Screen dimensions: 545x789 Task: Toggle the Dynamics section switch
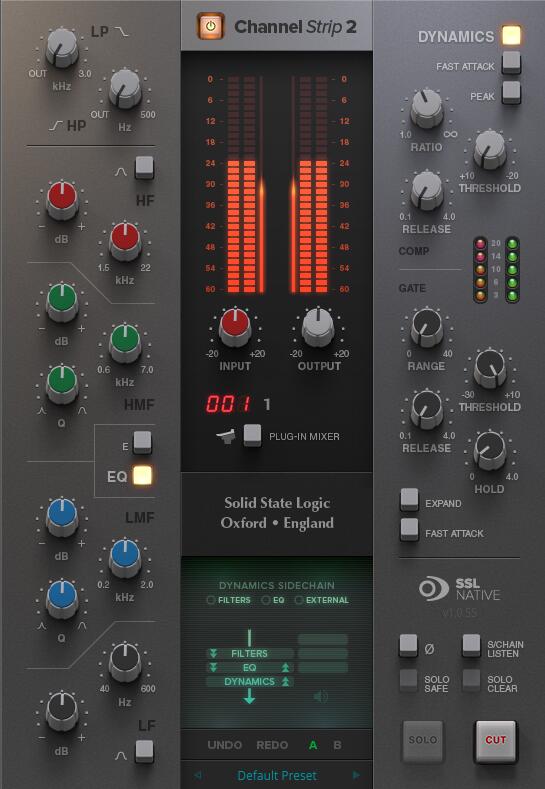(x=511, y=35)
